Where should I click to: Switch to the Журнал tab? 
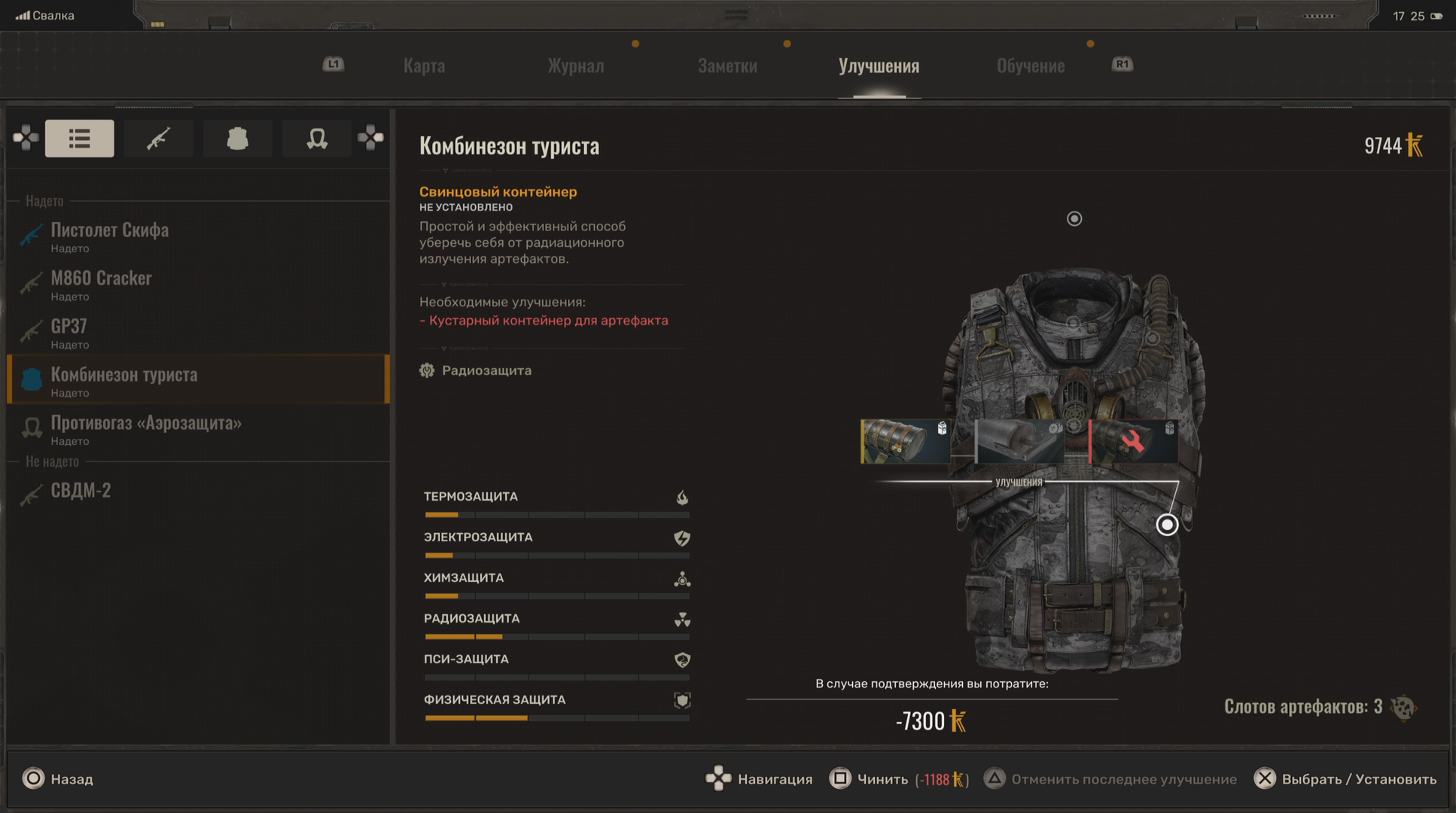(x=575, y=66)
